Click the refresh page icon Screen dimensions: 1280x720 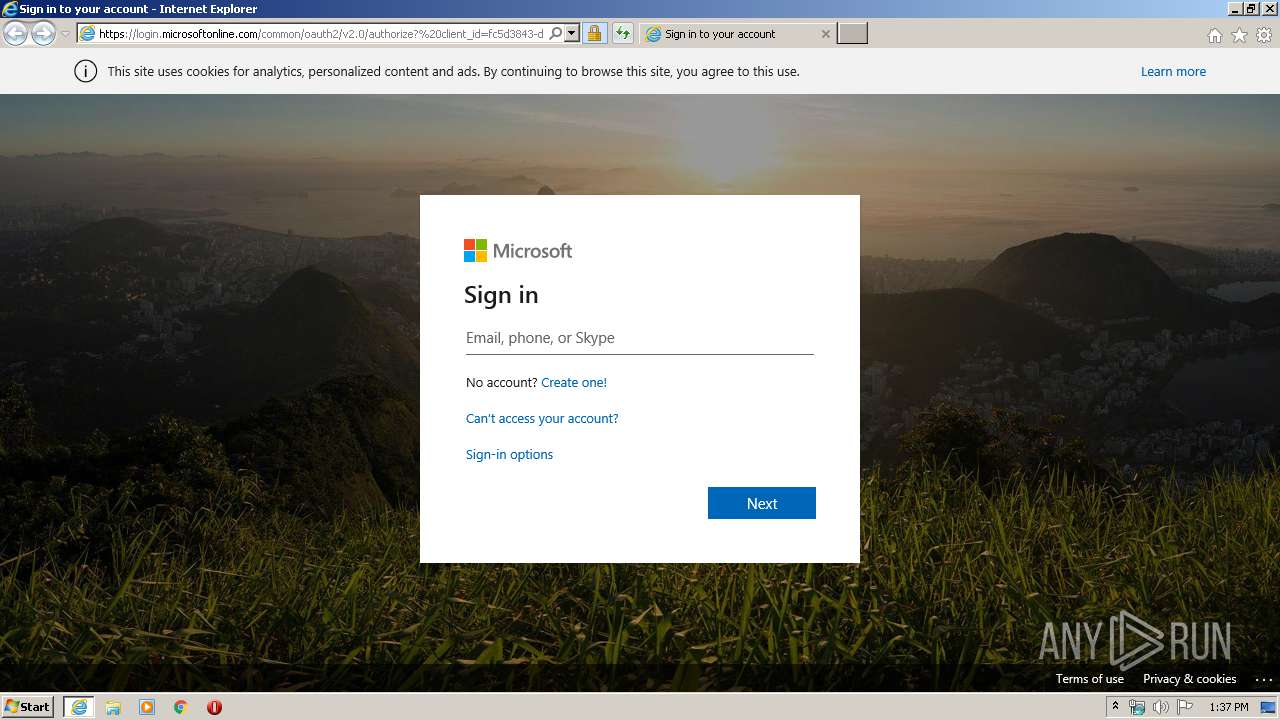623,33
